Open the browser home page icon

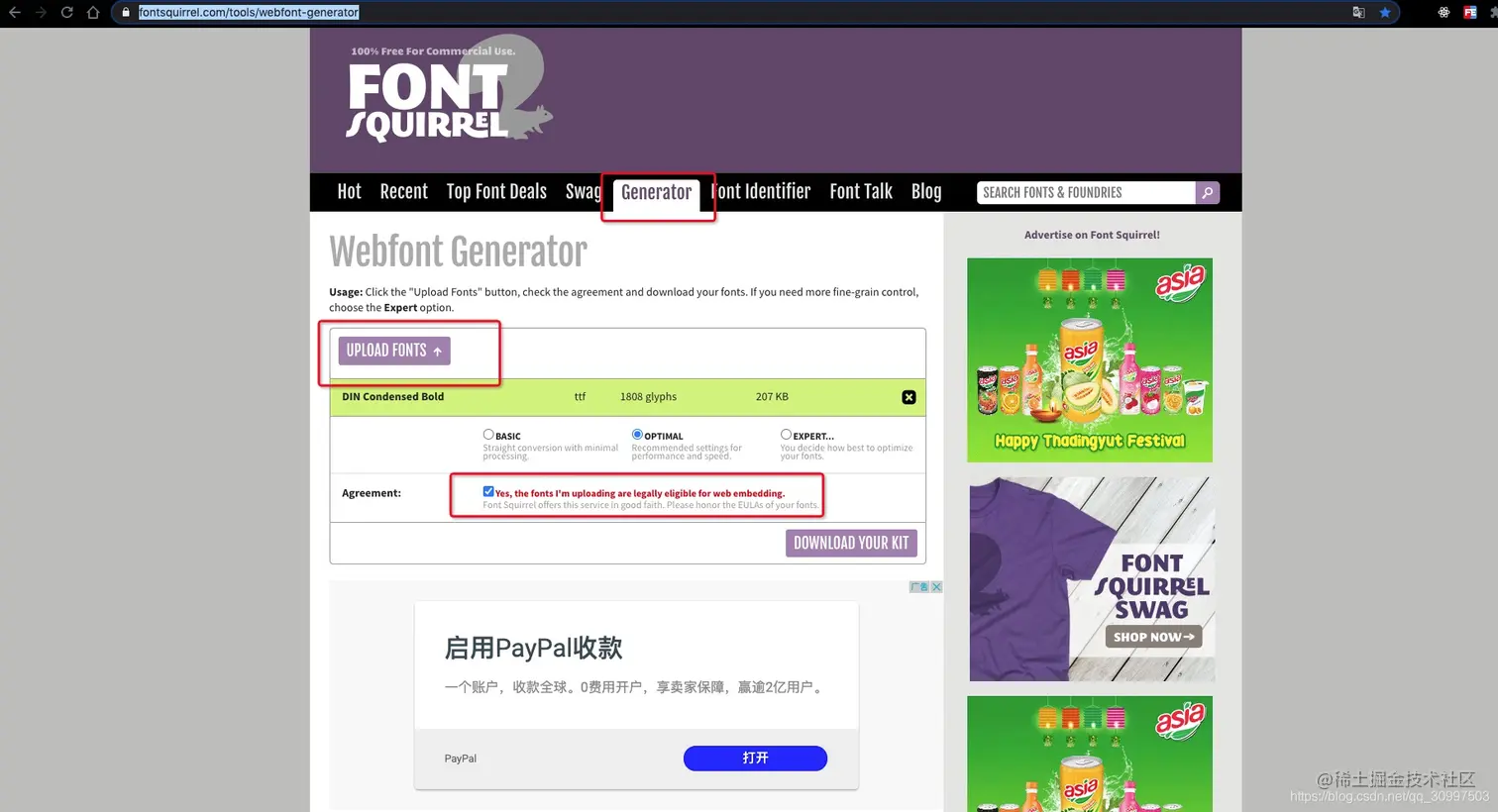coord(93,13)
